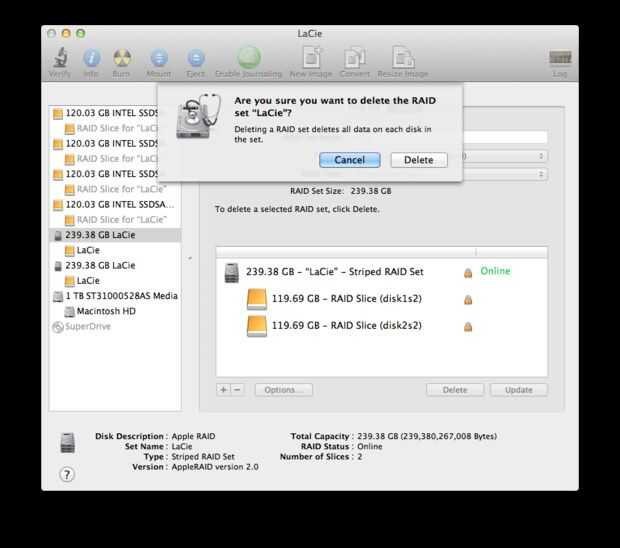Click the RAID Set Size value 239.38 GB

371,191
